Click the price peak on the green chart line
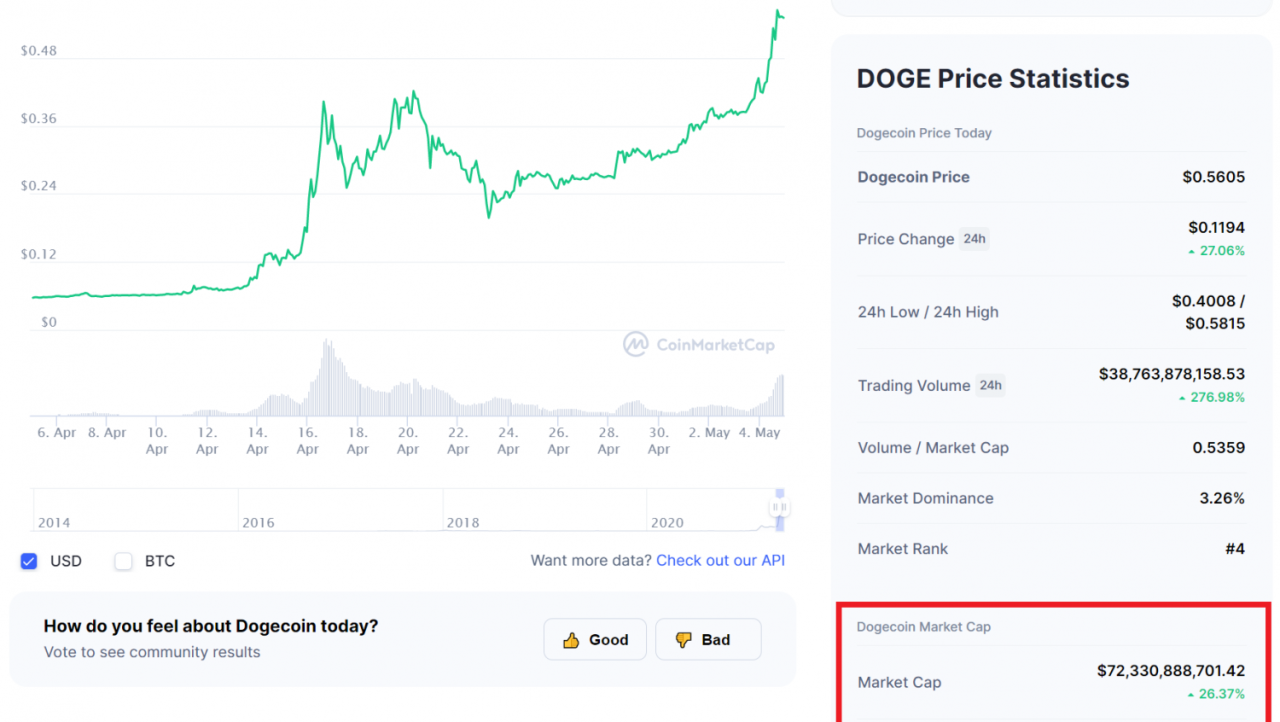Image resolution: width=1280 pixels, height=722 pixels. pos(777,12)
